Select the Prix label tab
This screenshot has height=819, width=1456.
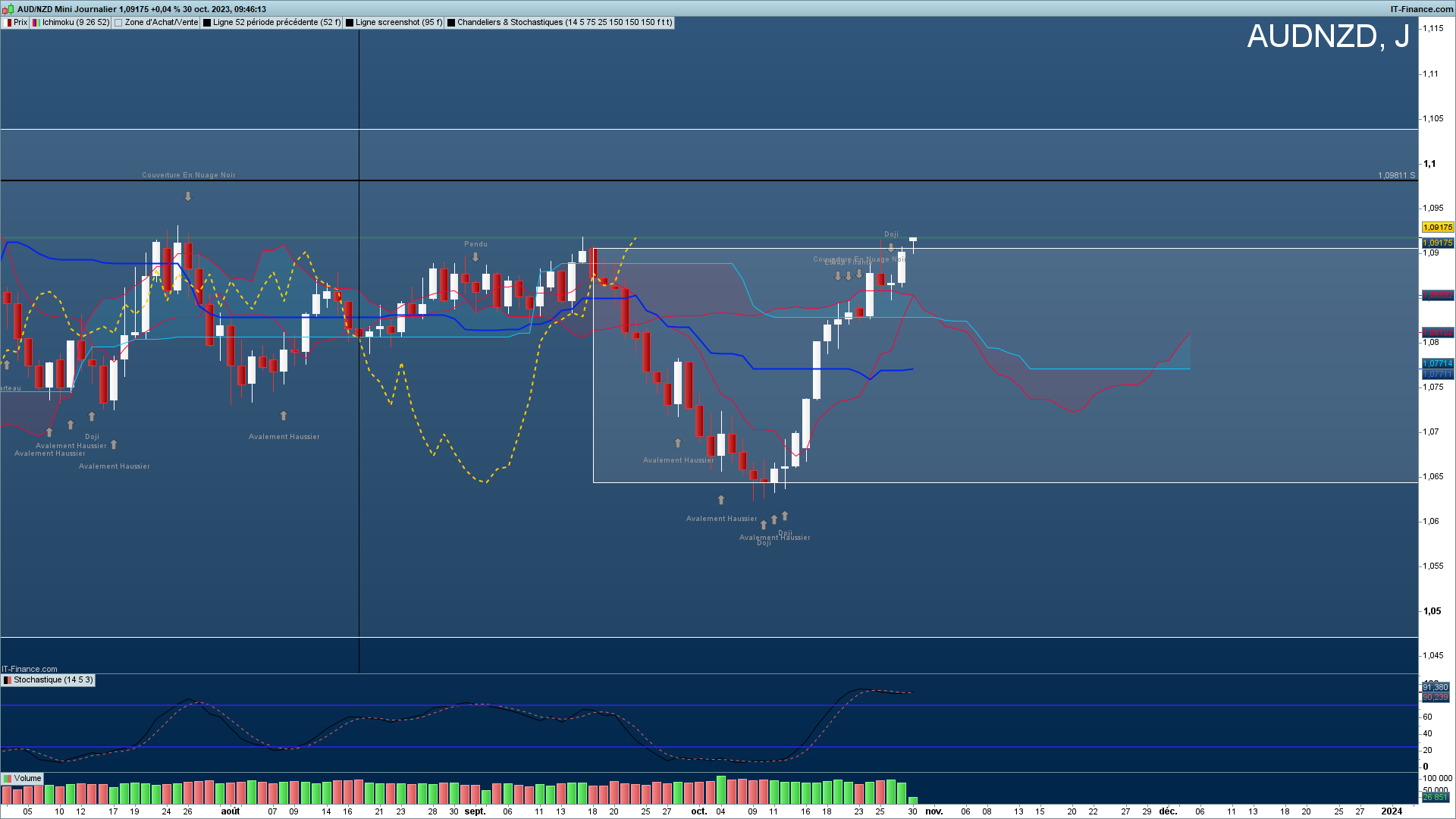20,23
